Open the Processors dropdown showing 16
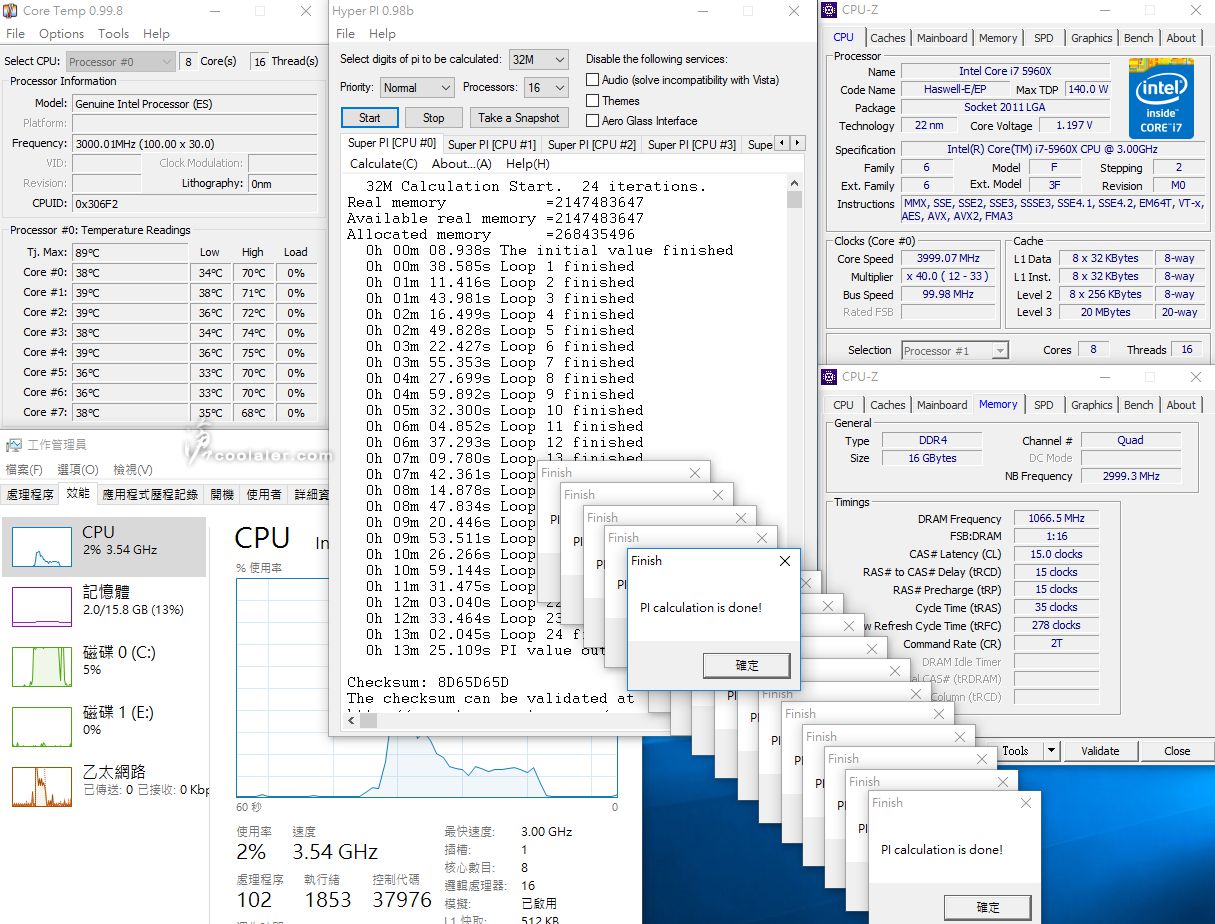Viewport: 1215px width, 924px height. pyautogui.click(x=545, y=88)
